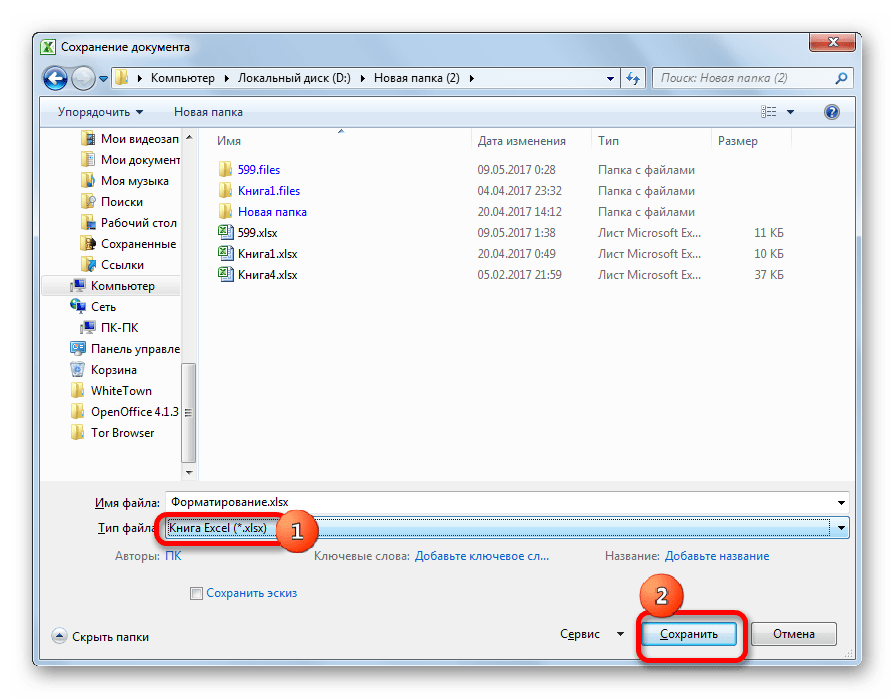Click the Back navigation arrow button
The width and height of the screenshot is (895, 699).
click(x=55, y=78)
